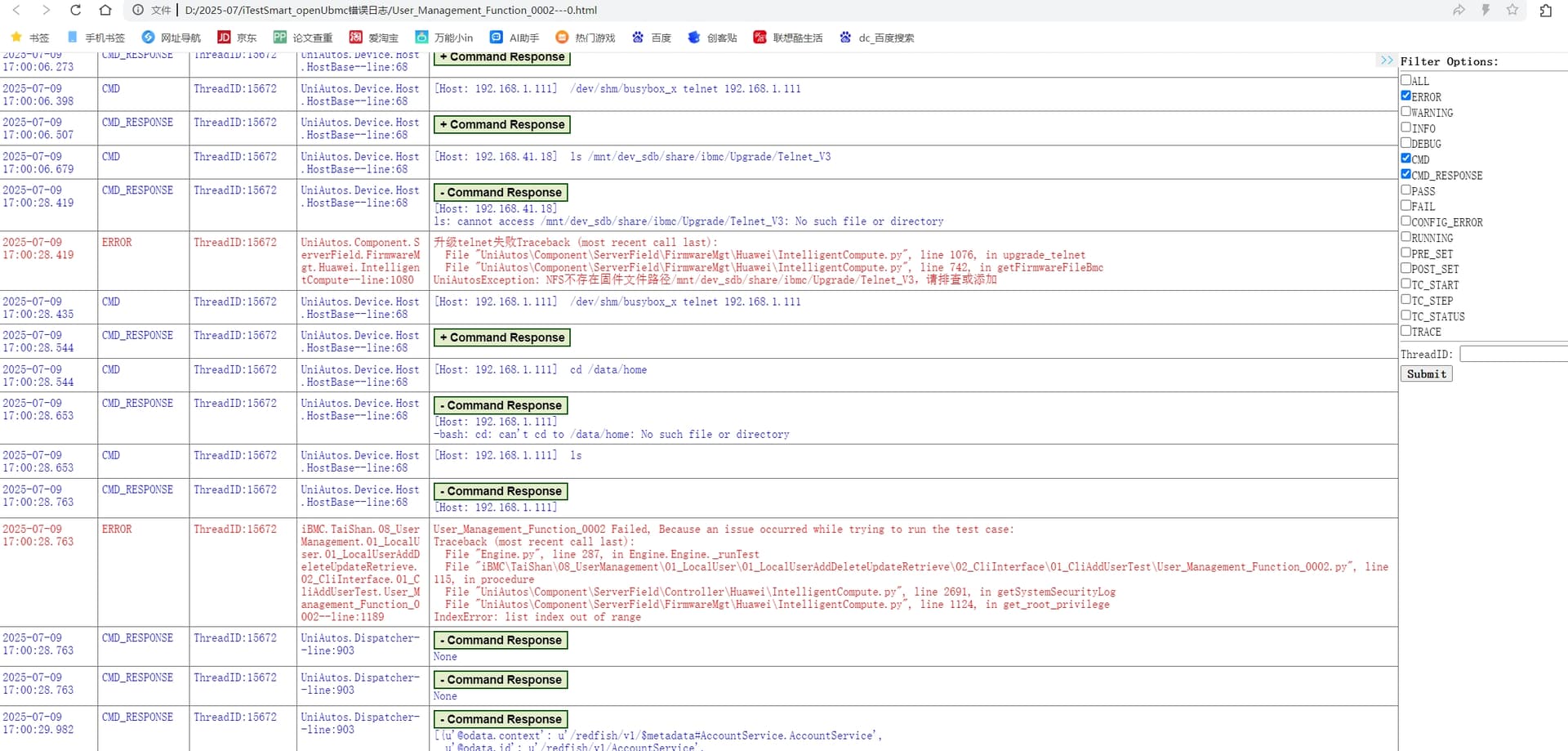This screenshot has width=1568, height=751.
Task: Enable the CONFIG_ERROR filter checkbox
Action: [1405, 221]
